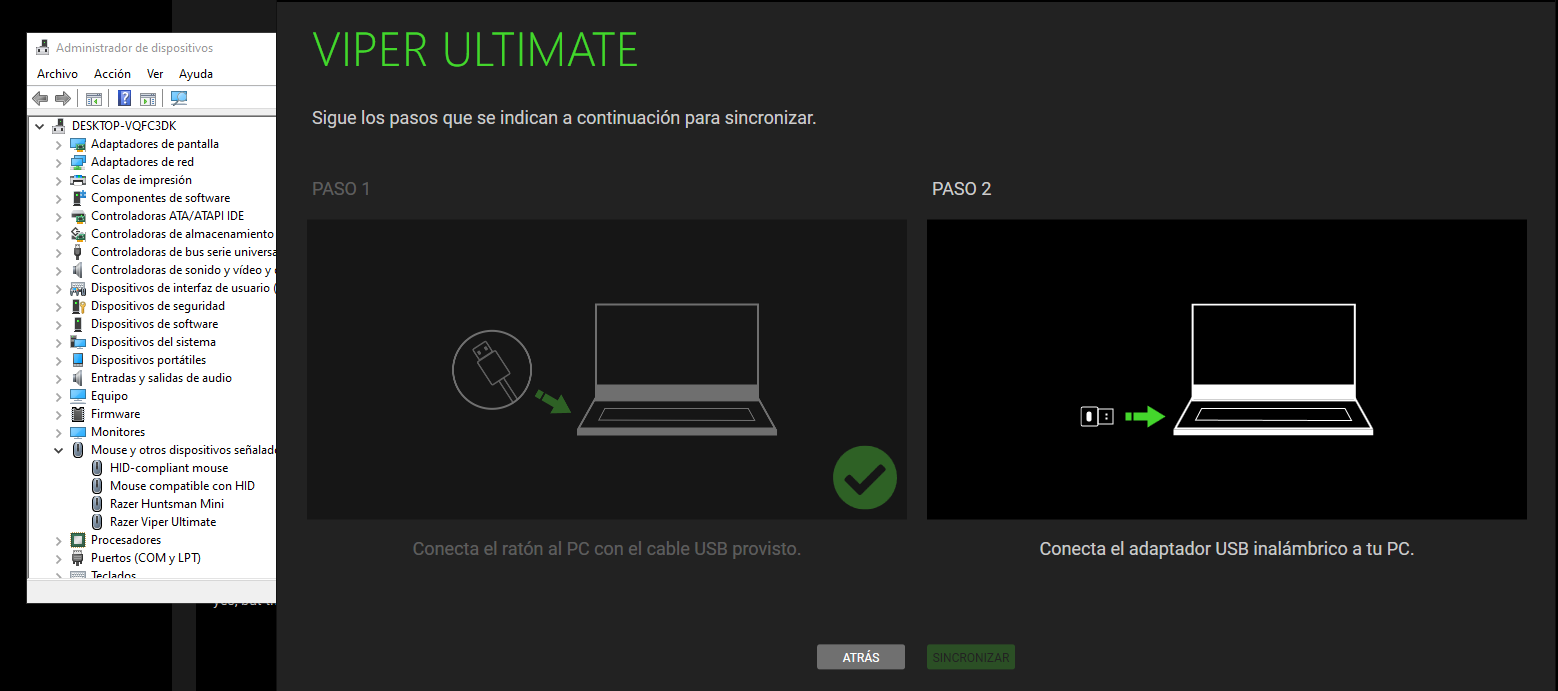
Task: Click the PASO 2 heading
Action: tap(962, 189)
